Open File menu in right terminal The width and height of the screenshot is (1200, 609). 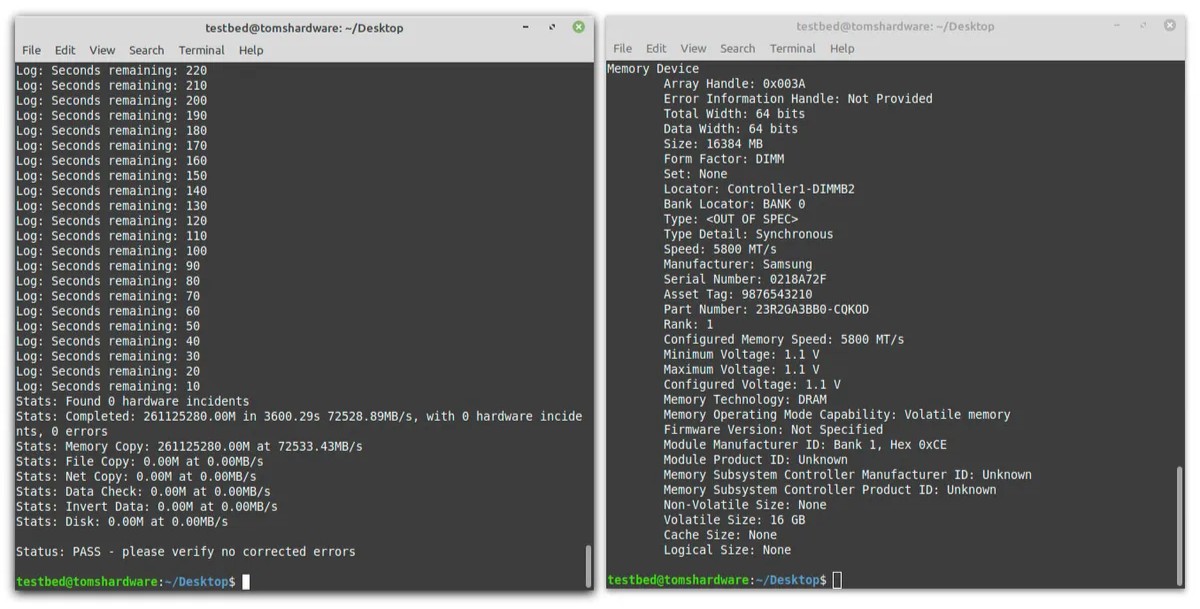[622, 48]
